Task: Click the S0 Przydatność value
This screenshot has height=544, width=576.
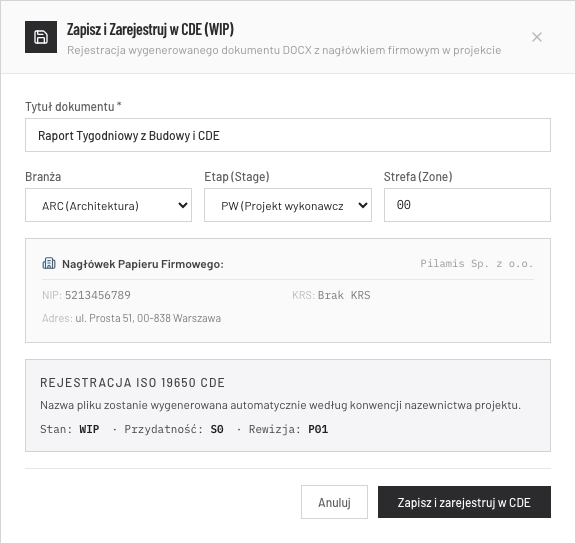Action: pyautogui.click(x=217, y=429)
